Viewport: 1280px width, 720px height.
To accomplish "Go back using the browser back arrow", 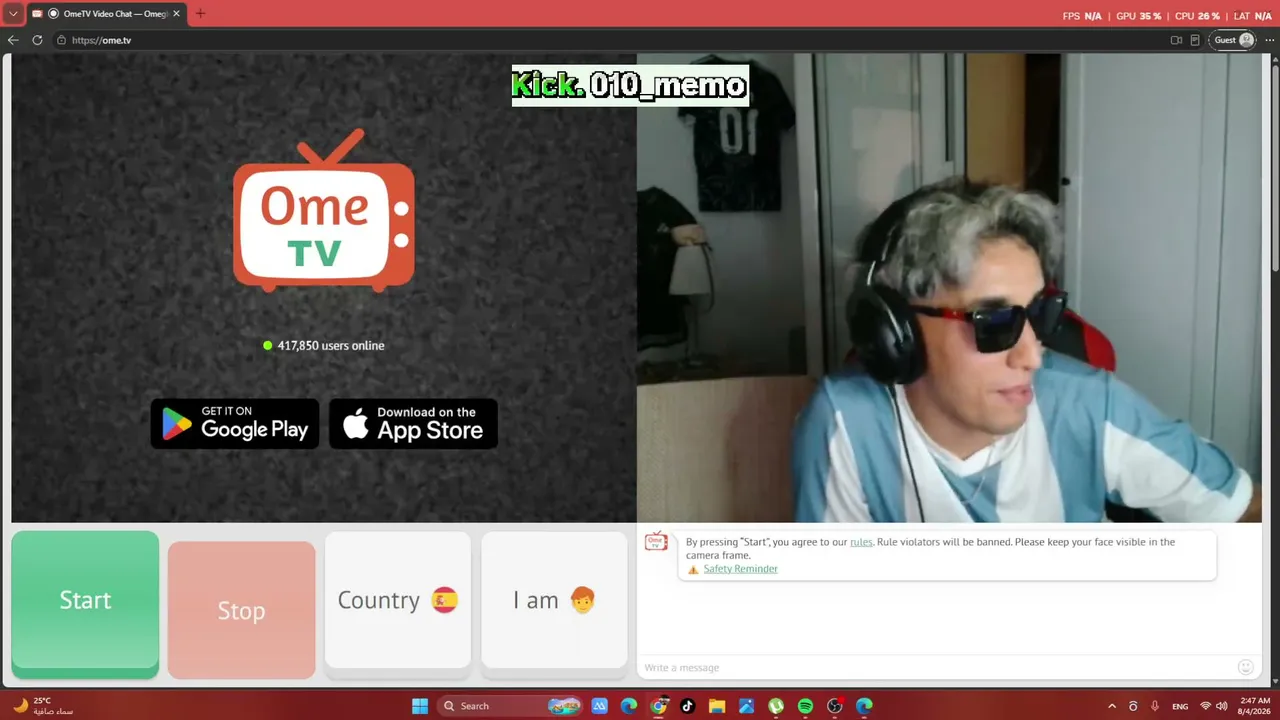I will 13,40.
